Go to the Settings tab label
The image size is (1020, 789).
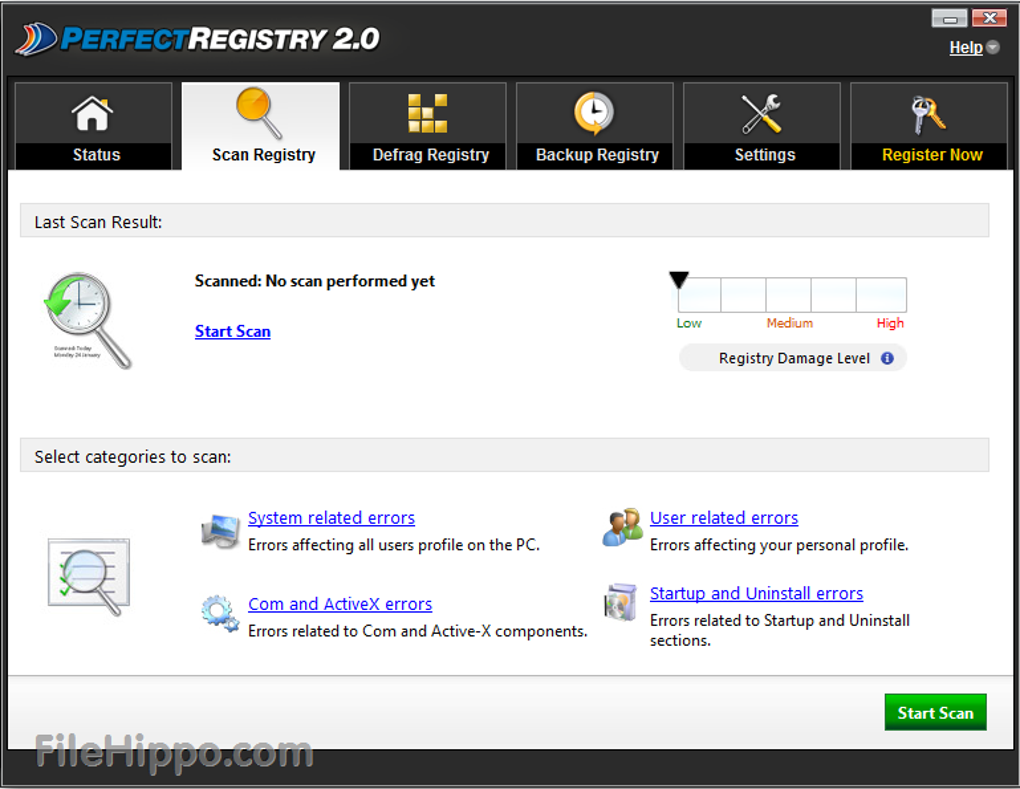pyautogui.click(x=765, y=155)
